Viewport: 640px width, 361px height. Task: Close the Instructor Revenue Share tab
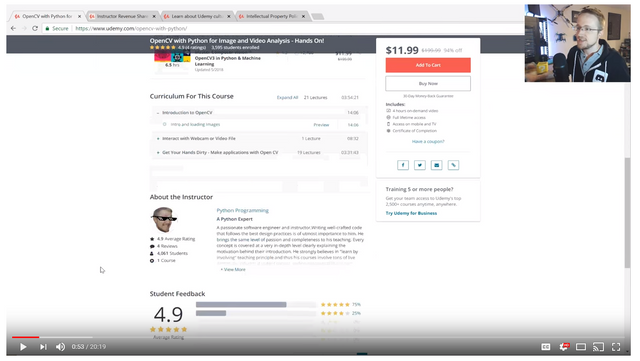pyautogui.click(x=154, y=16)
